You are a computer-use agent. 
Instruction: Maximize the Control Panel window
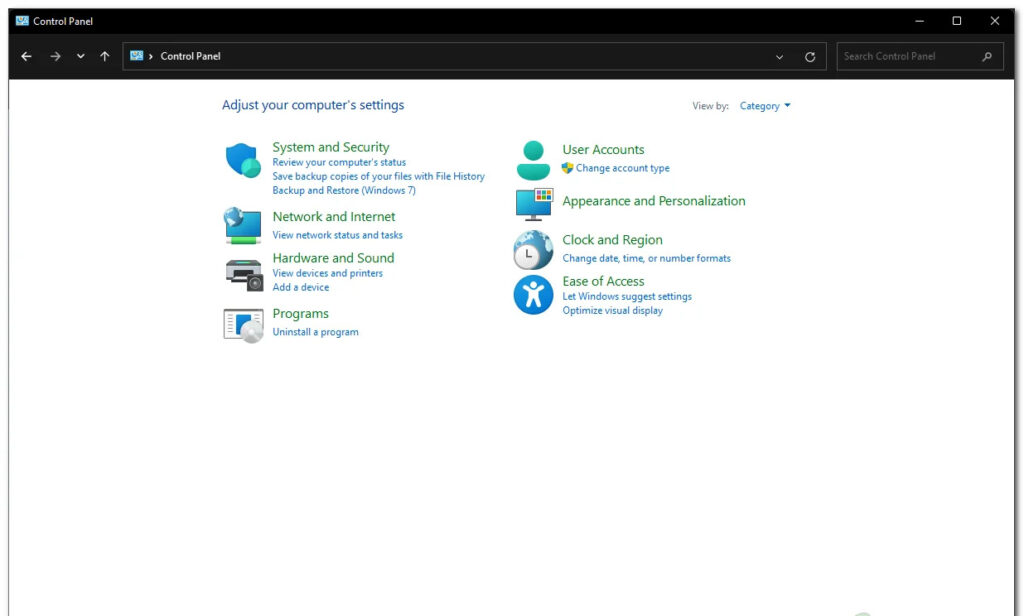pos(957,21)
